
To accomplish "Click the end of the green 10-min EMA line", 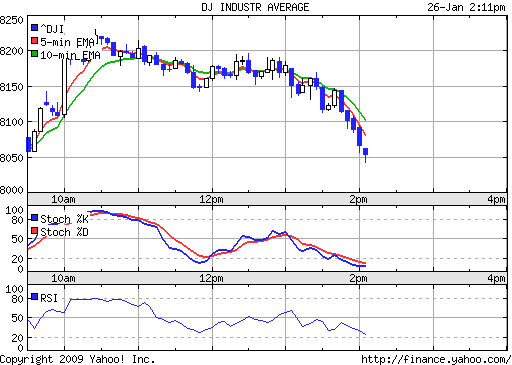I will pos(365,120).
